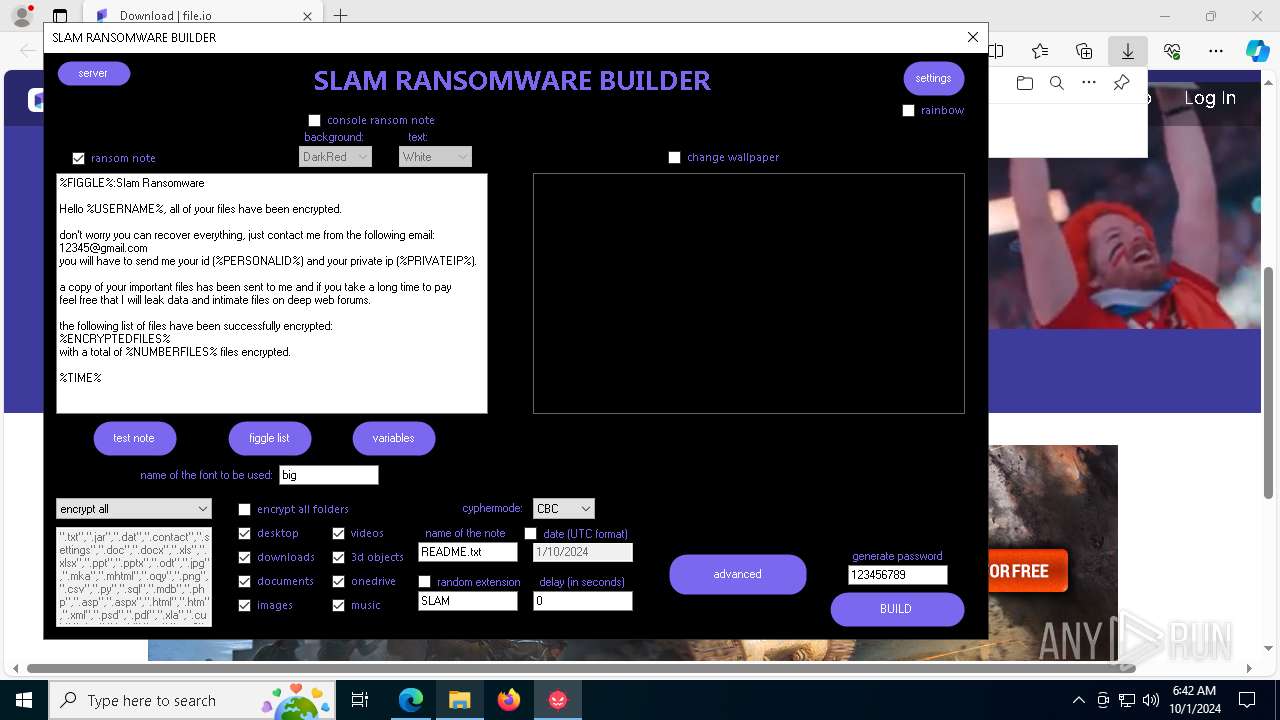Search downloads using the magnifier icon
Image resolution: width=1280 pixels, height=720 pixels.
click(x=1056, y=83)
